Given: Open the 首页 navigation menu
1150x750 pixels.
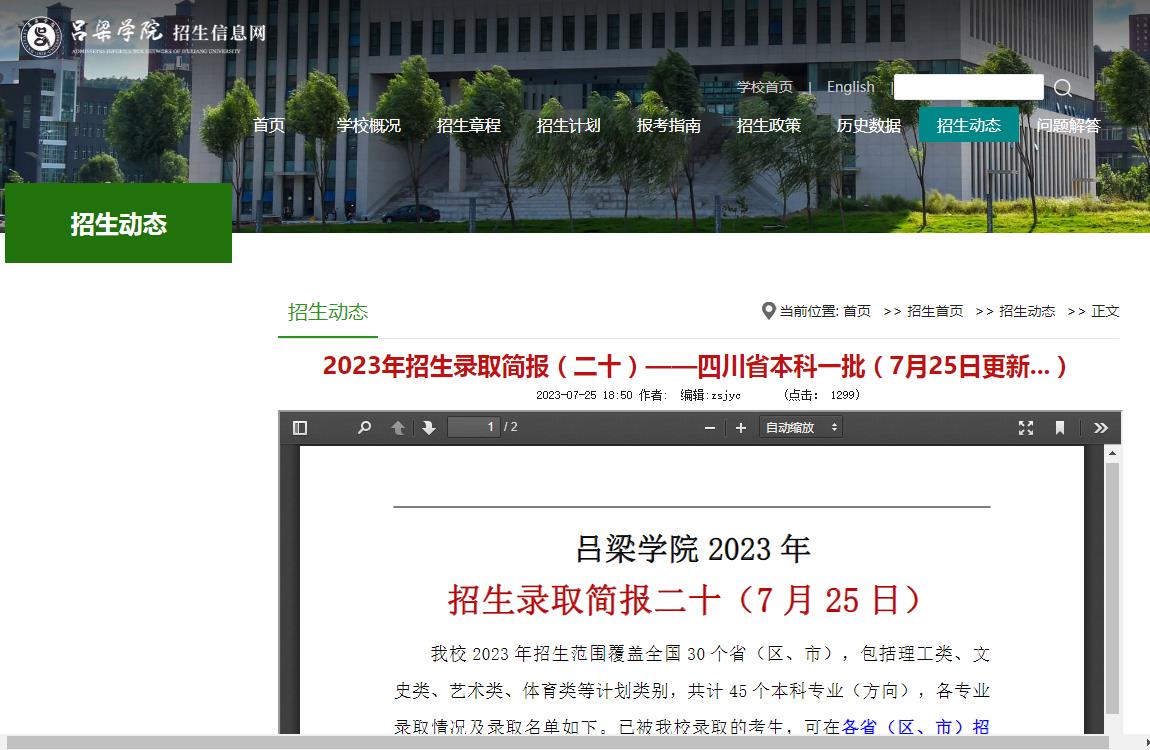Looking at the screenshot, I should pyautogui.click(x=268, y=125).
